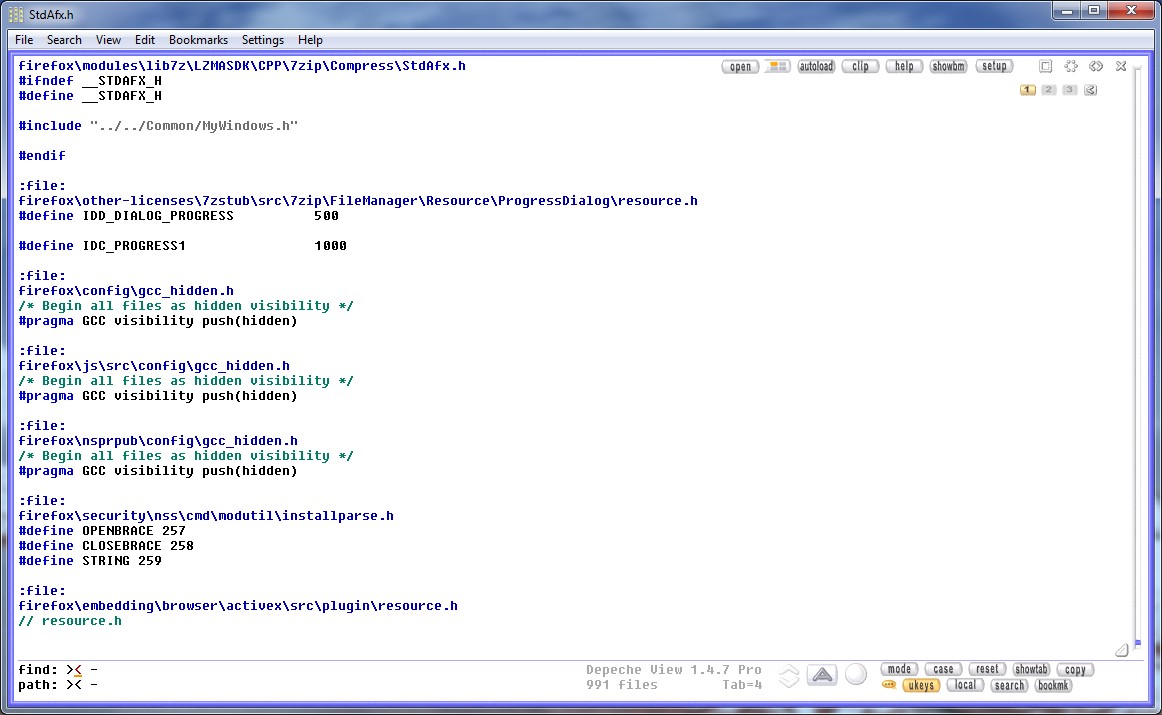Click the double angle brackets icon
This screenshot has height=715, width=1162.
pyautogui.click(x=1096, y=67)
